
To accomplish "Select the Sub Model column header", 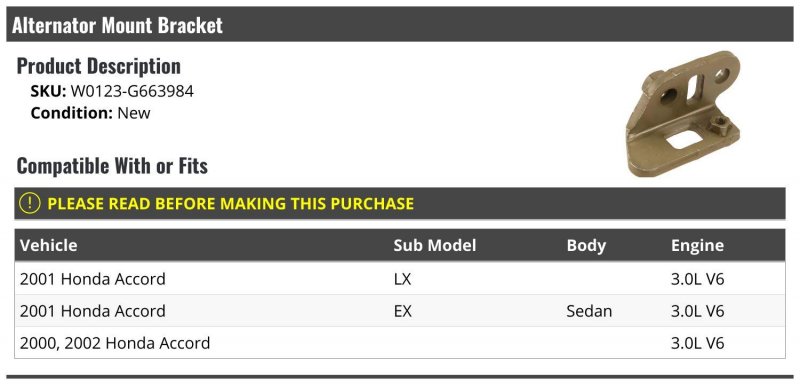I will point(434,245).
